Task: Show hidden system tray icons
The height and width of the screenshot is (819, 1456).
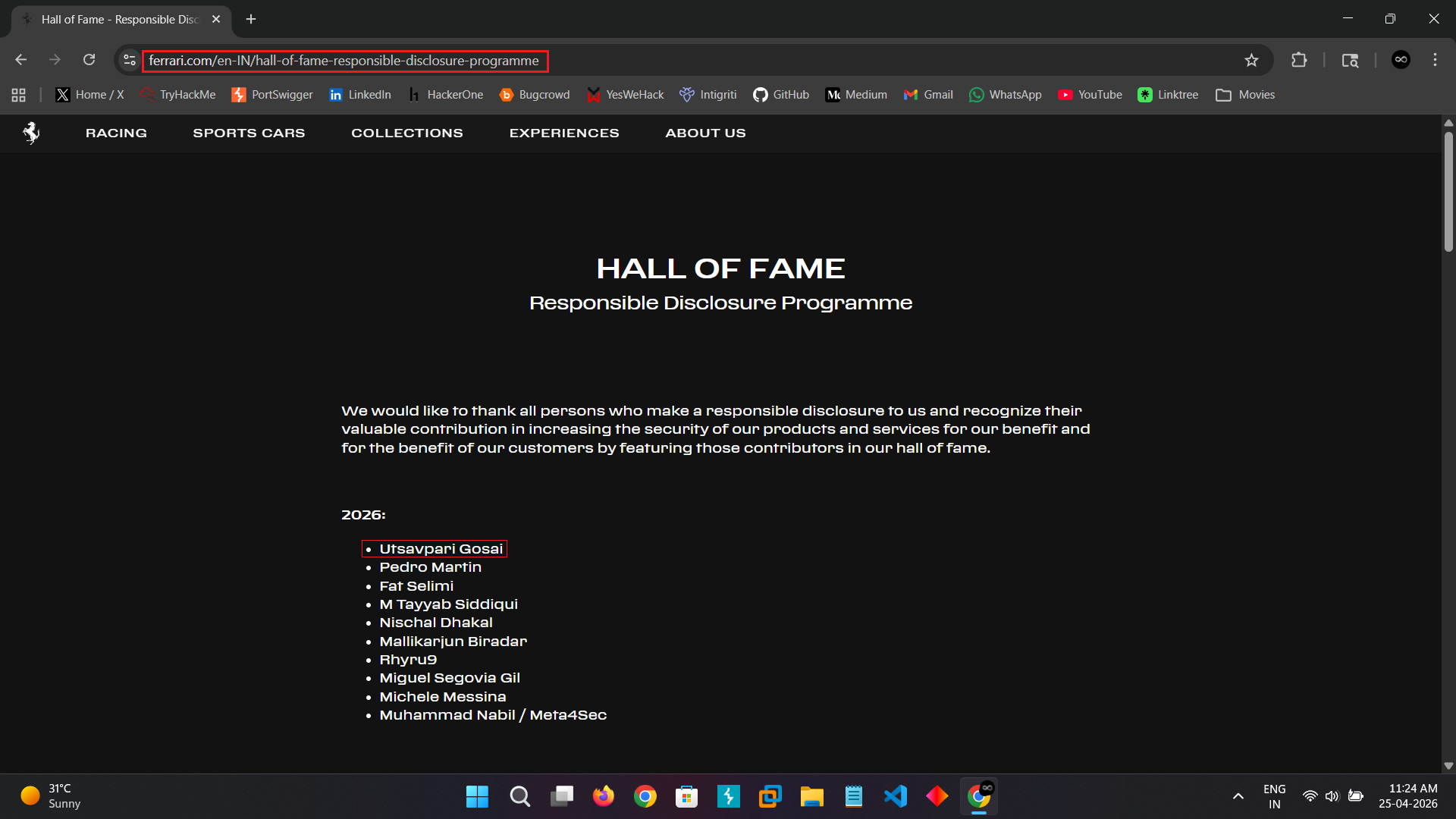Action: (1238, 796)
